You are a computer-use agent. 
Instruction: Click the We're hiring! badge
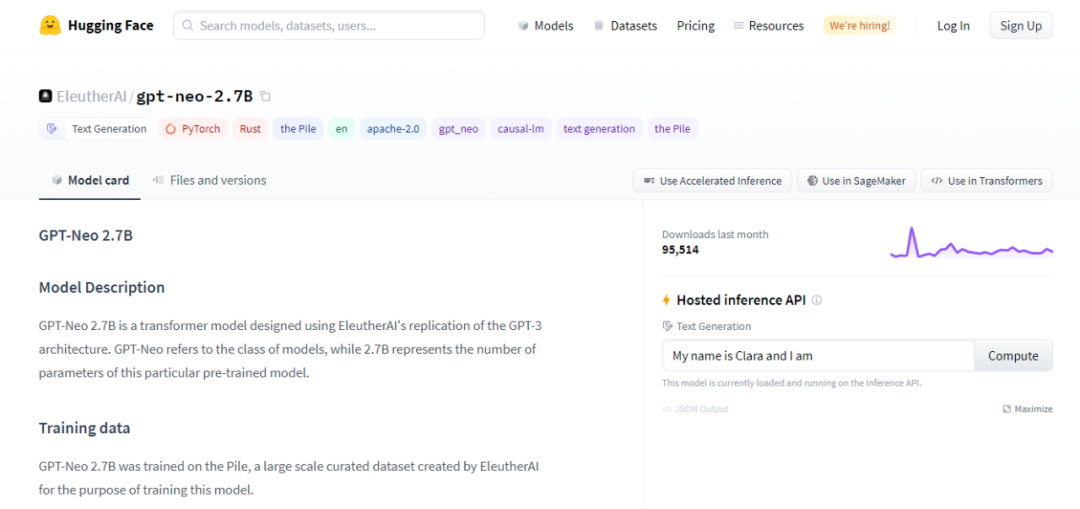click(859, 26)
